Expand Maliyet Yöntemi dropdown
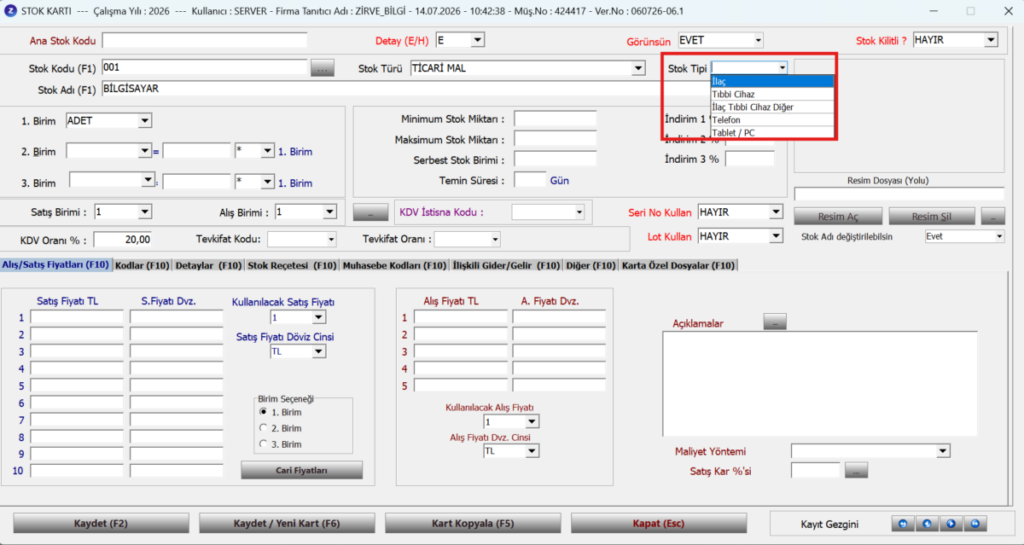The width and height of the screenshot is (1024, 545). point(942,451)
